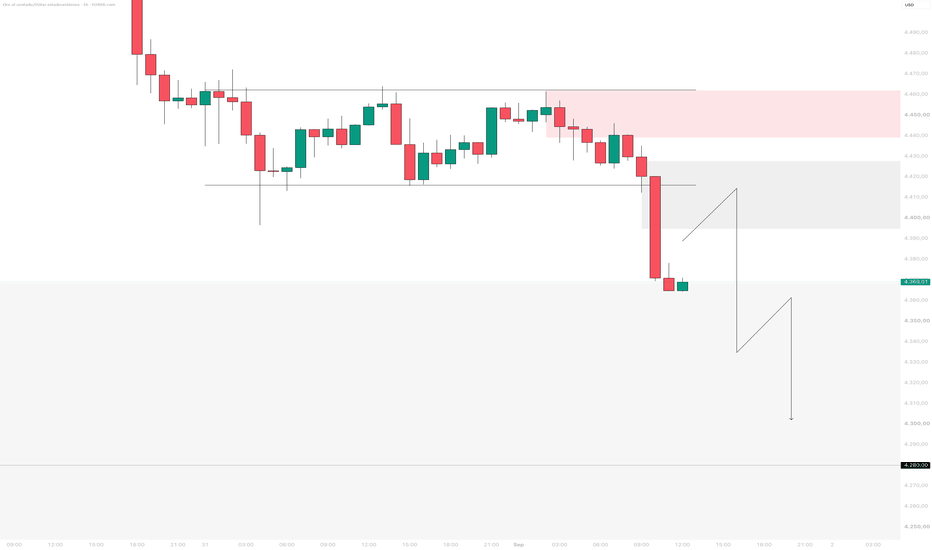The height and width of the screenshot is (550, 932).
Task: Click the last small green candle
Action: click(x=682, y=287)
